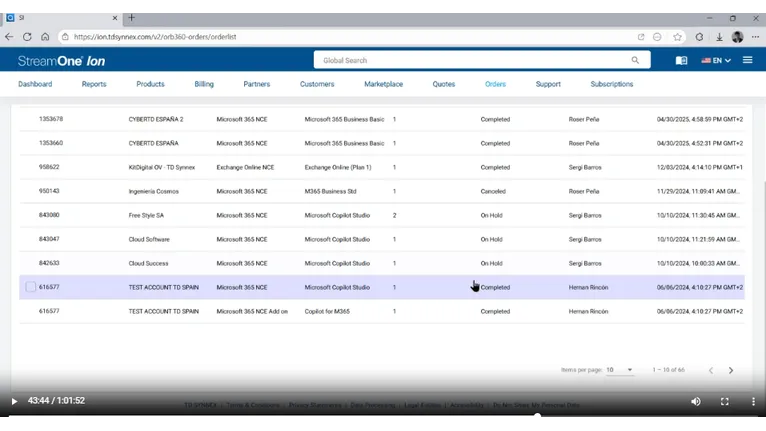The width and height of the screenshot is (766, 431).
Task: Open the browser three-dot settings menu
Action: (x=755, y=37)
